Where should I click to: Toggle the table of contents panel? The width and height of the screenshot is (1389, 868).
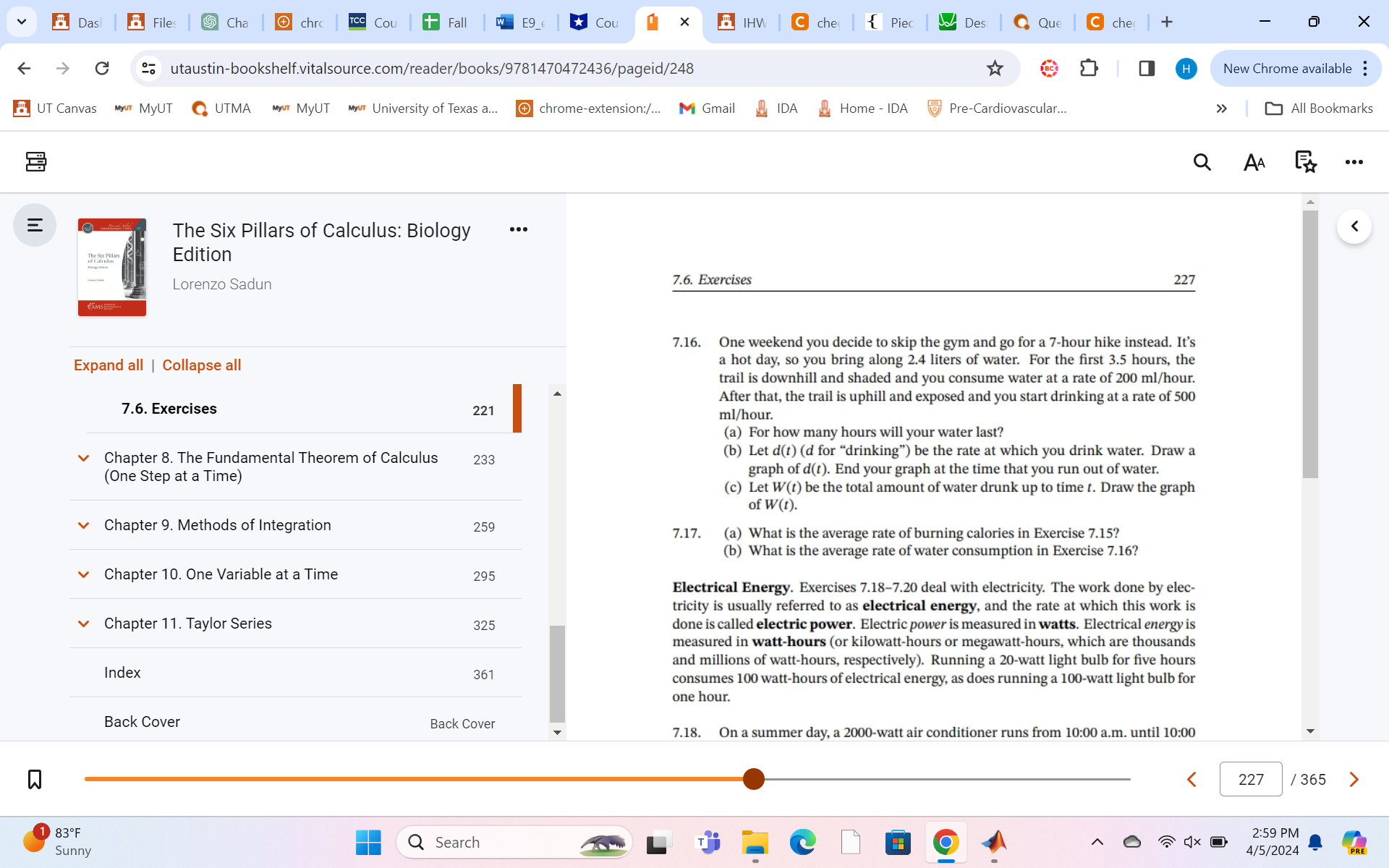tap(35, 226)
